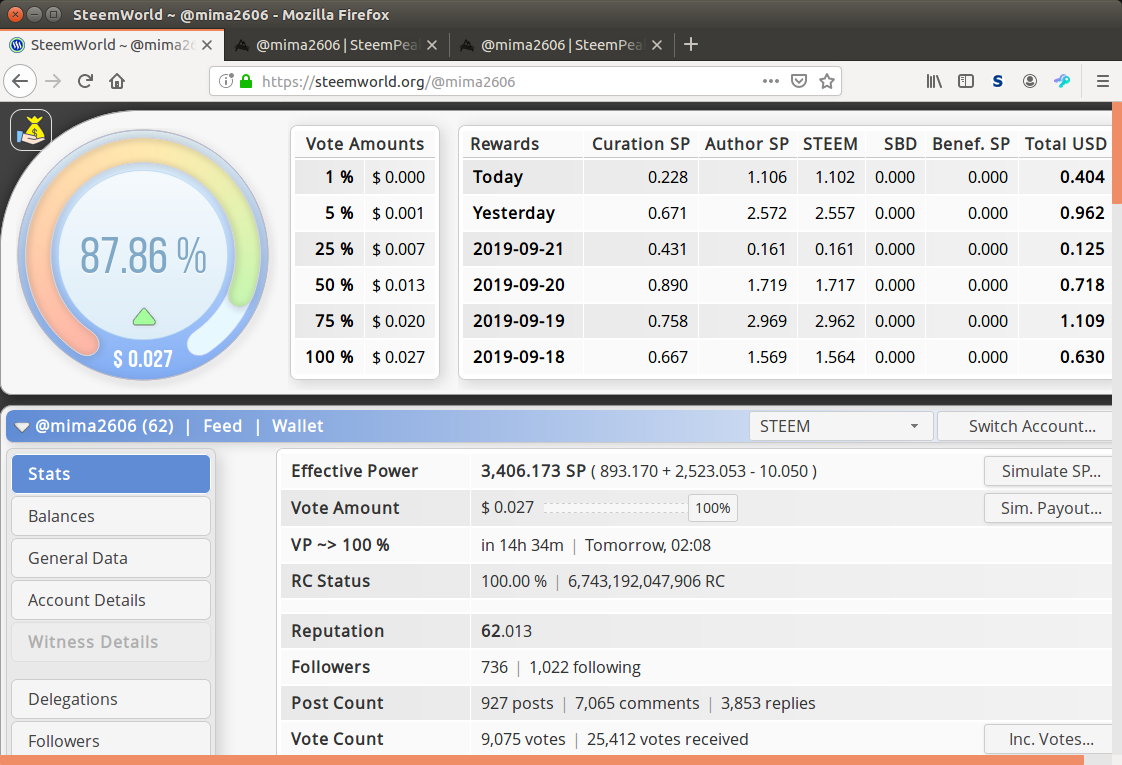Click the voting power gauge showing 87.86 %
Screen dimensions: 1122x765
click(143, 255)
